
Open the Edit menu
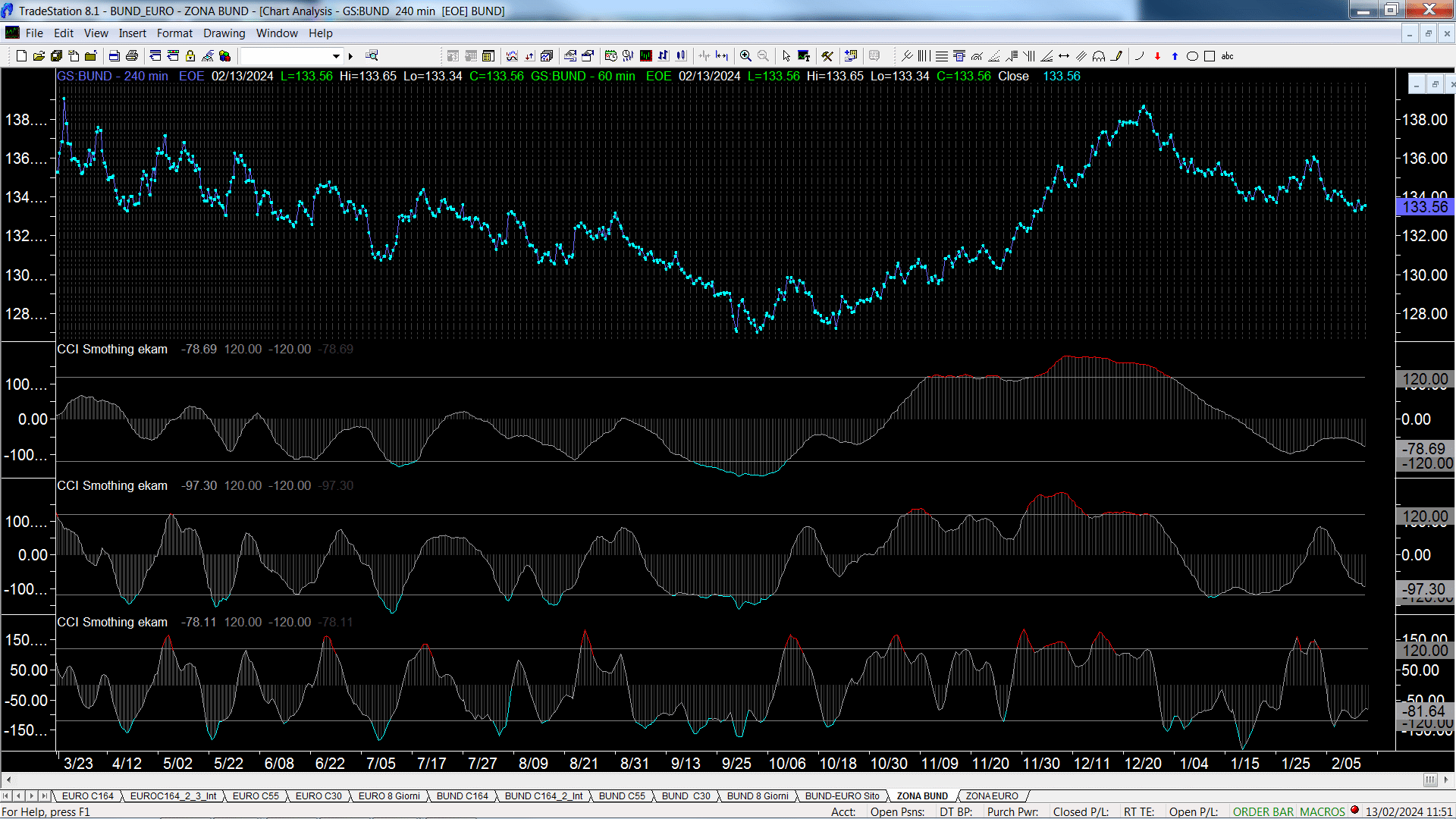tap(64, 33)
